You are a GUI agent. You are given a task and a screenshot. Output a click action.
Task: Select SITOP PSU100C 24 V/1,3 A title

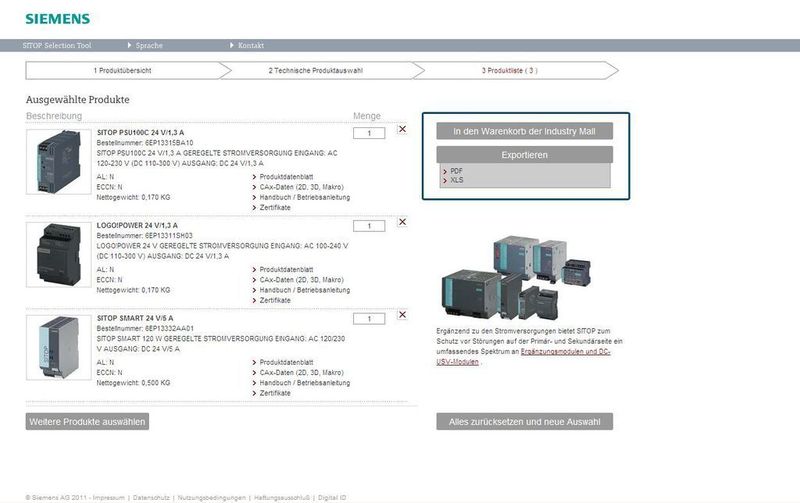pos(140,132)
